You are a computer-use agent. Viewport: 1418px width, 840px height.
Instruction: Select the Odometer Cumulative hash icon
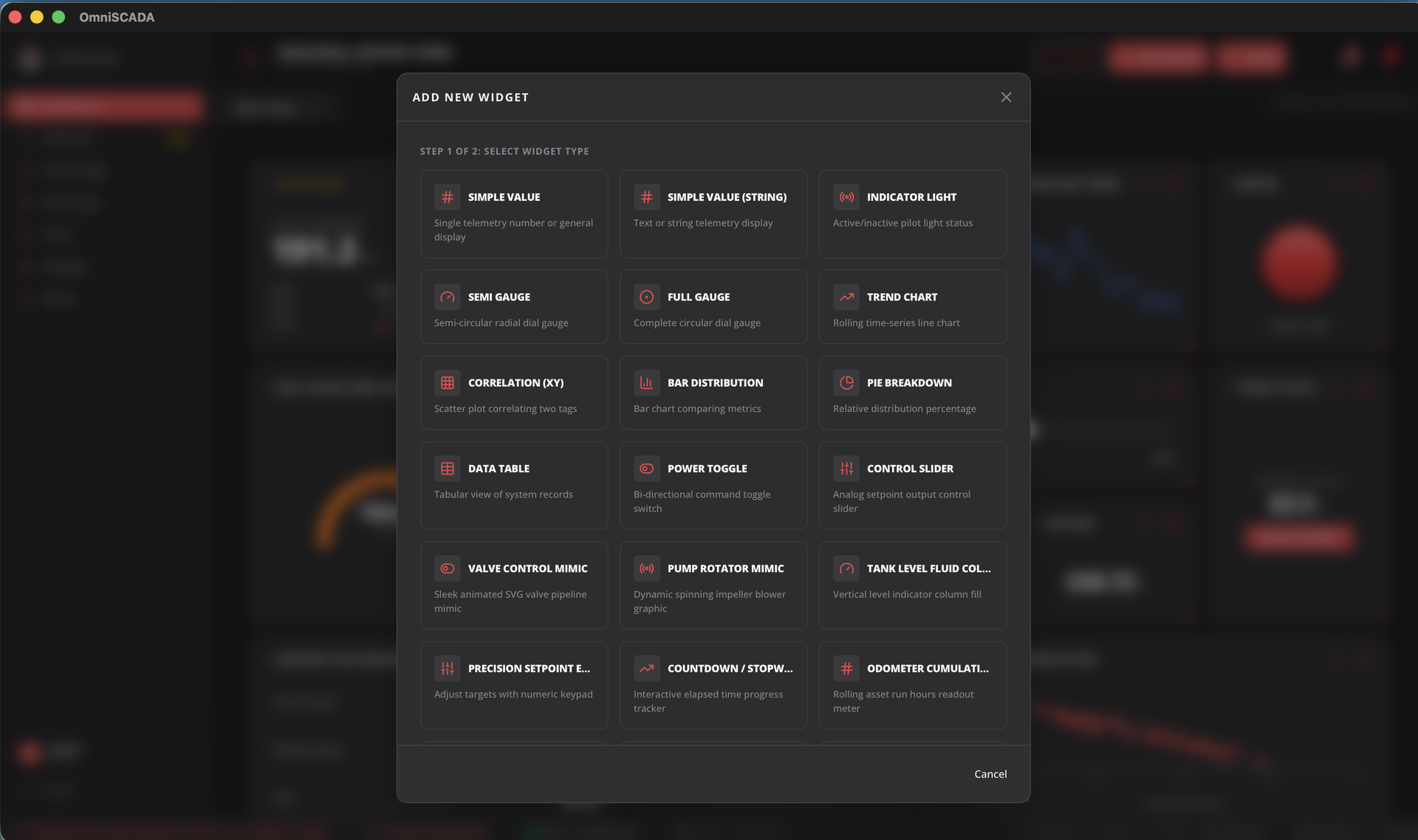coord(846,668)
